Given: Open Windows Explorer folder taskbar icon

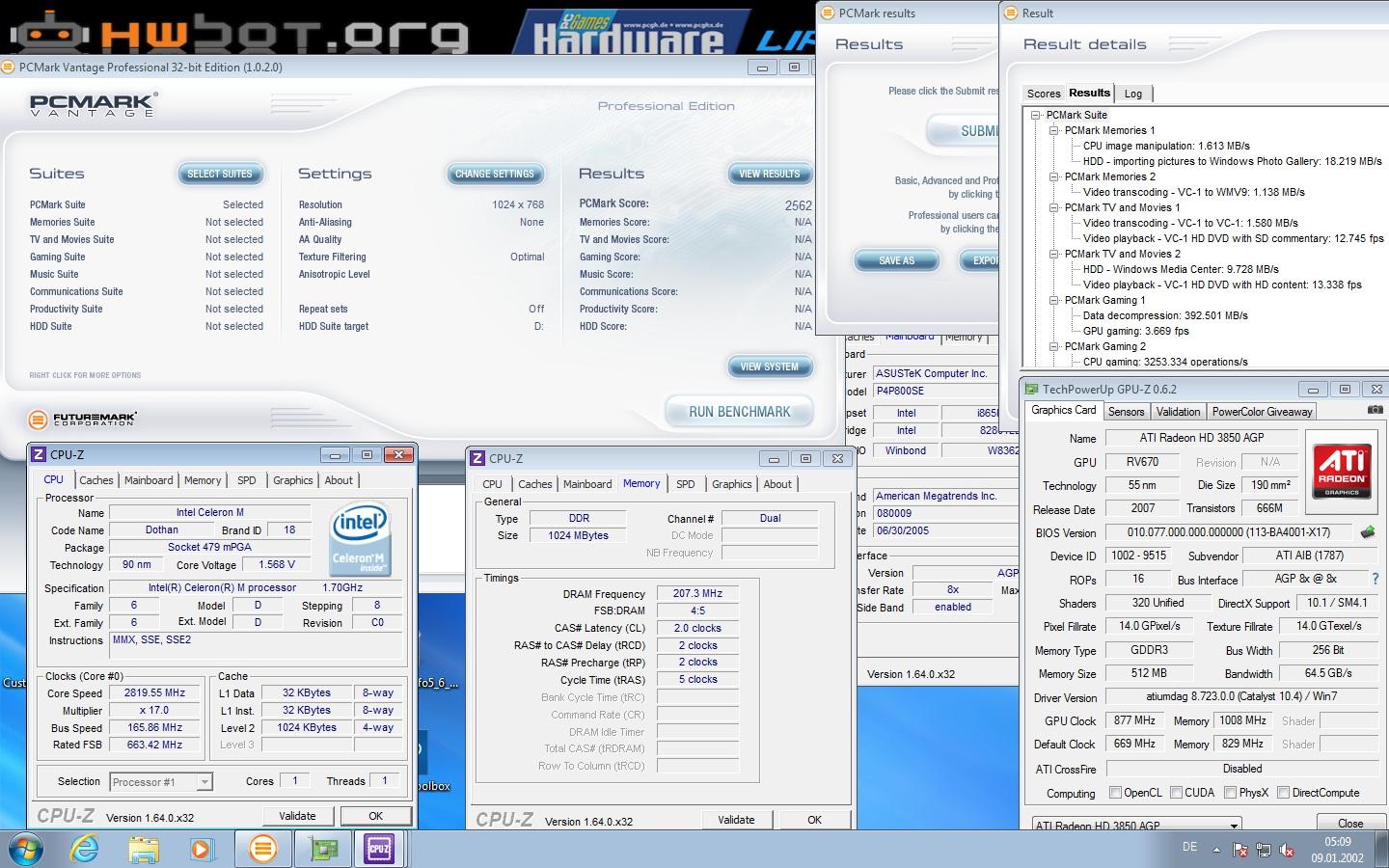Looking at the screenshot, I should point(144,850).
